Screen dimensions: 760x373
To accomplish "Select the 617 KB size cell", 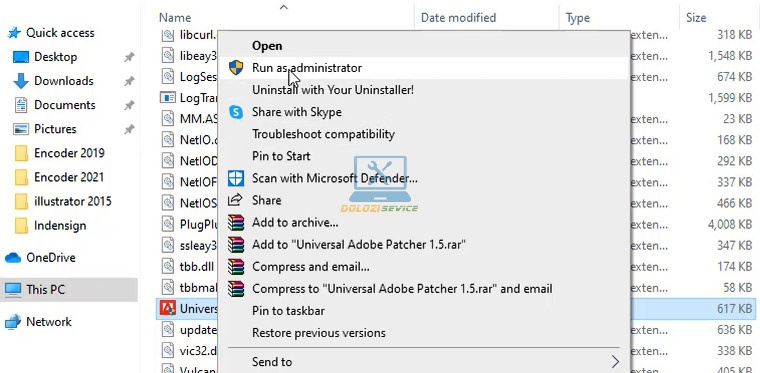I will click(735, 308).
